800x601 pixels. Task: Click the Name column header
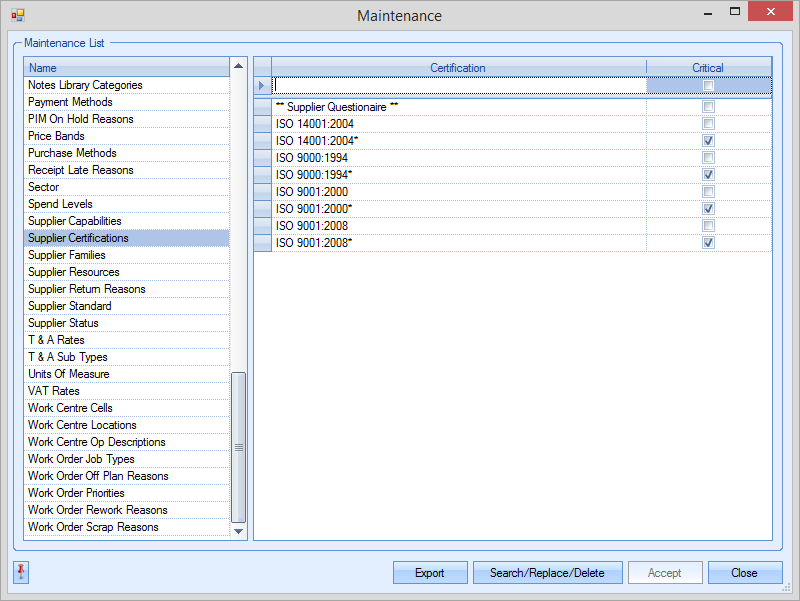[126, 68]
